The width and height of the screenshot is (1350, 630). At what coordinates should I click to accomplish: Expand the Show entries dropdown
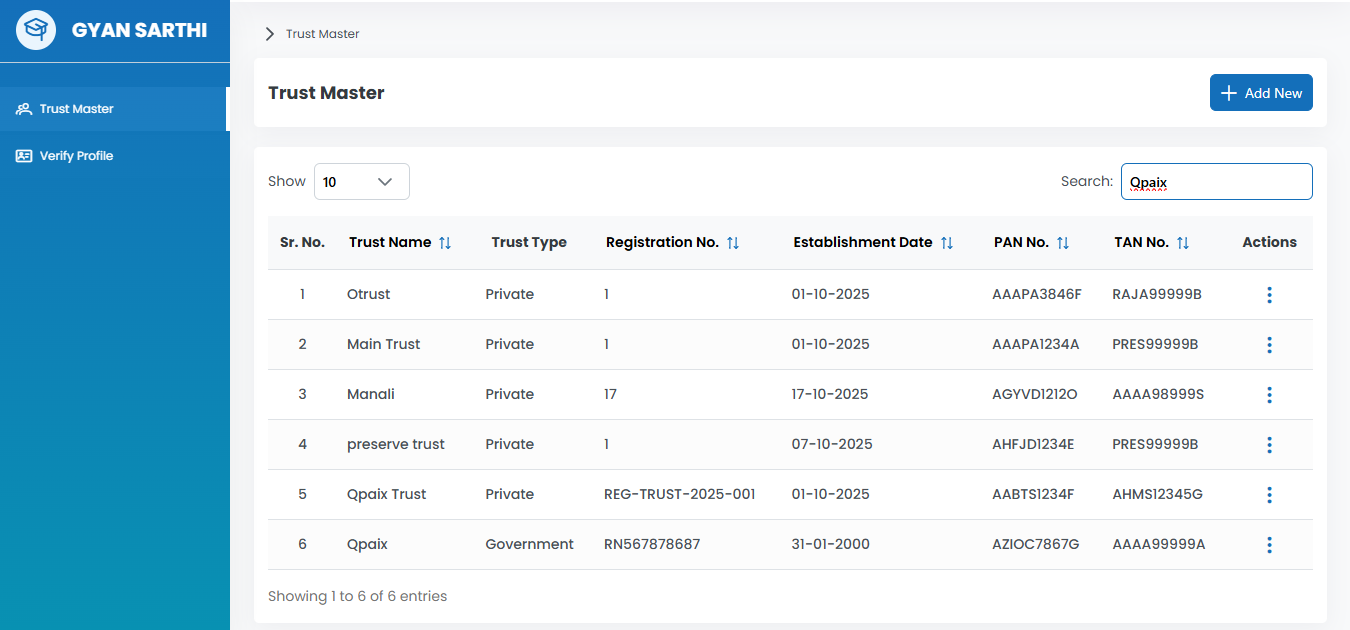click(361, 182)
